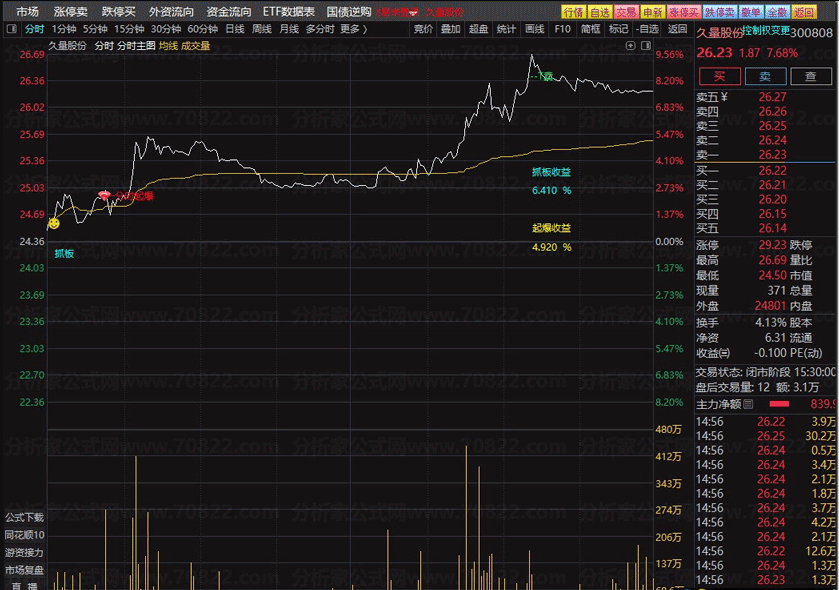Switch to the 日线 daily chart tab
This screenshot has width=839, height=590.
point(234,29)
